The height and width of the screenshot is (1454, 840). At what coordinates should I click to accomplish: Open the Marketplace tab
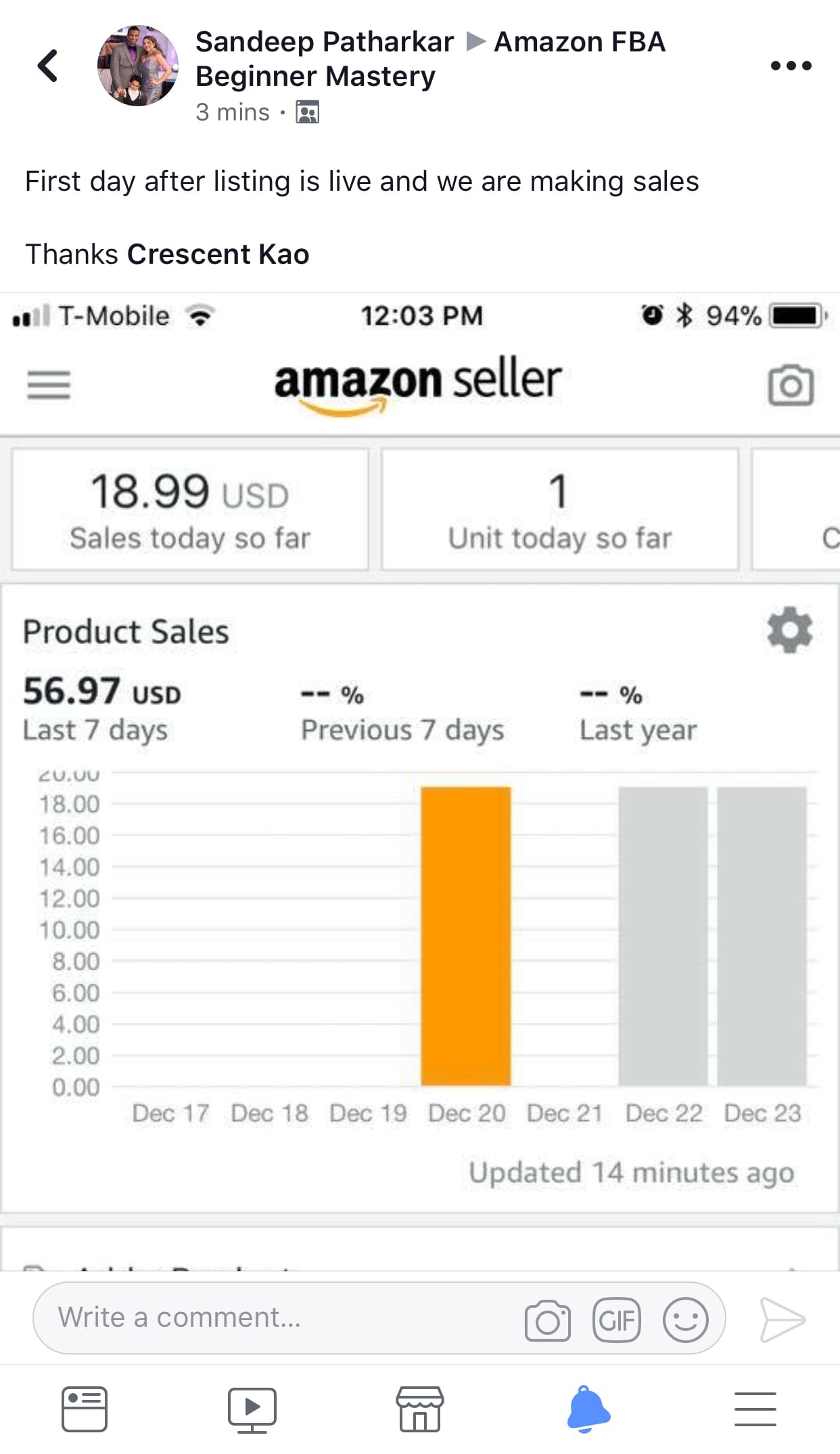tap(419, 1410)
